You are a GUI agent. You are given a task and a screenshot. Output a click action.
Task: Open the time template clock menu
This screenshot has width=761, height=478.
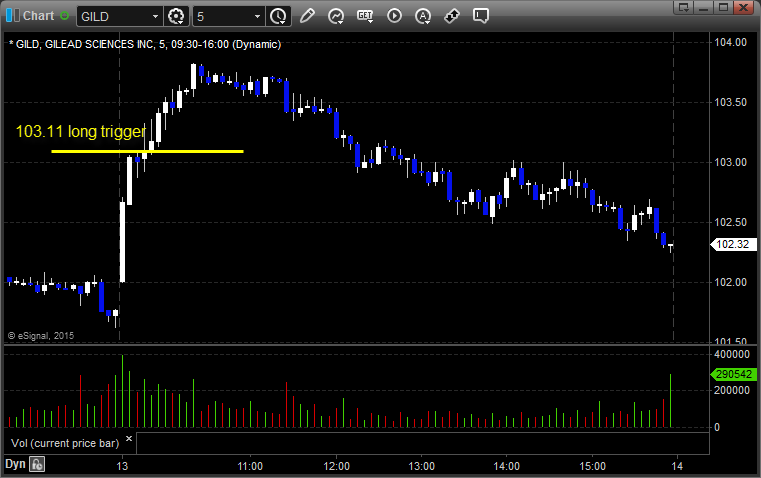click(278, 16)
